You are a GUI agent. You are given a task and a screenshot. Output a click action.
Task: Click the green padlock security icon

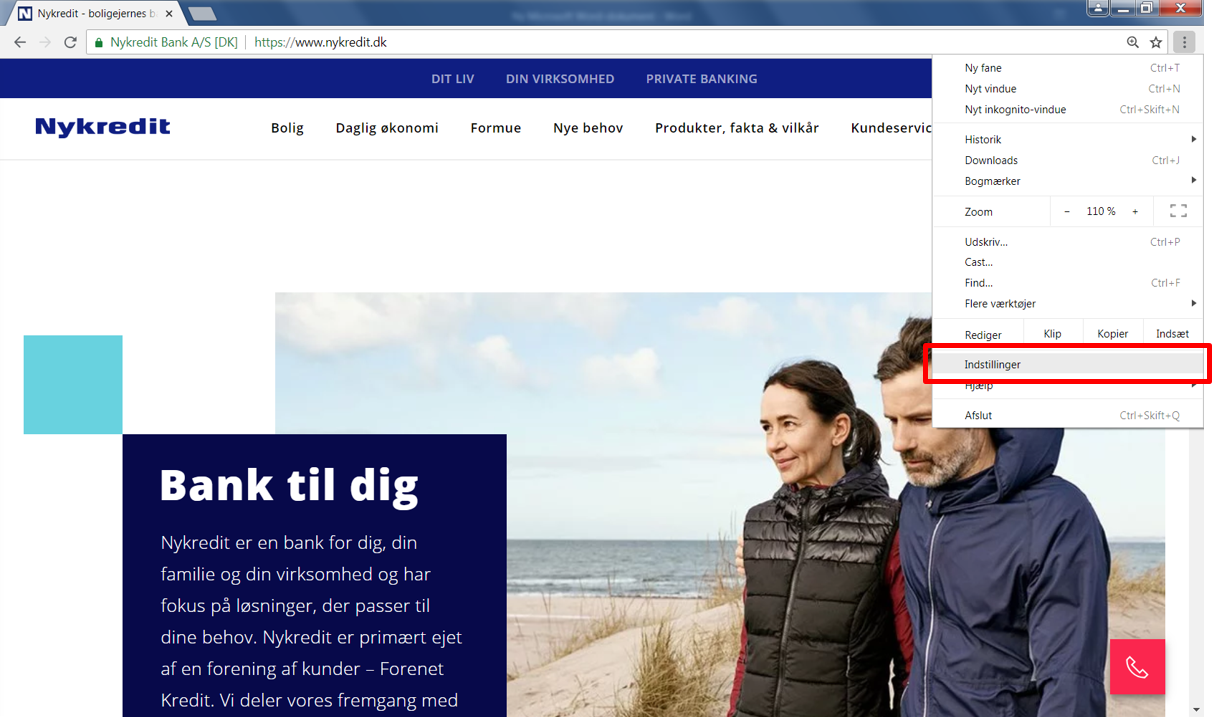(99, 43)
